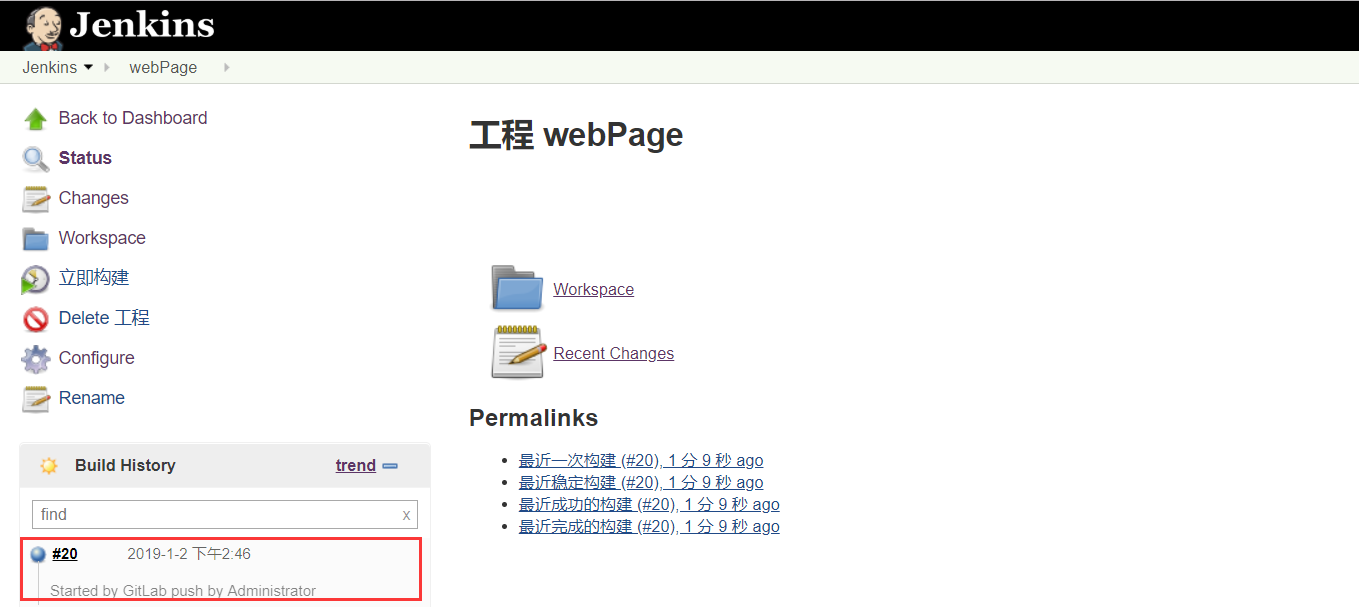1359x607 pixels.
Task: Open the Configure link
Action: pos(96,358)
